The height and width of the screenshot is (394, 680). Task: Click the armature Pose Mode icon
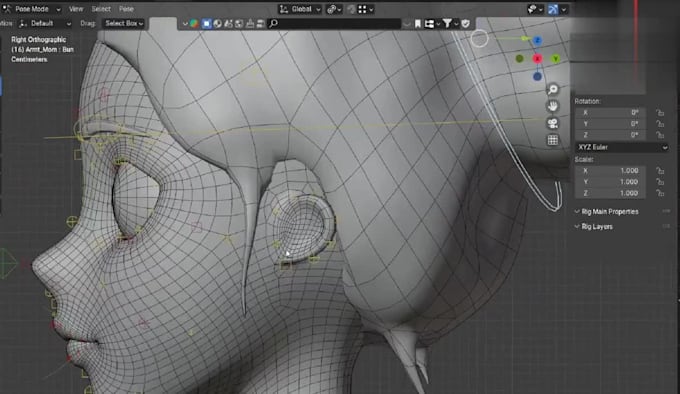pos(7,9)
